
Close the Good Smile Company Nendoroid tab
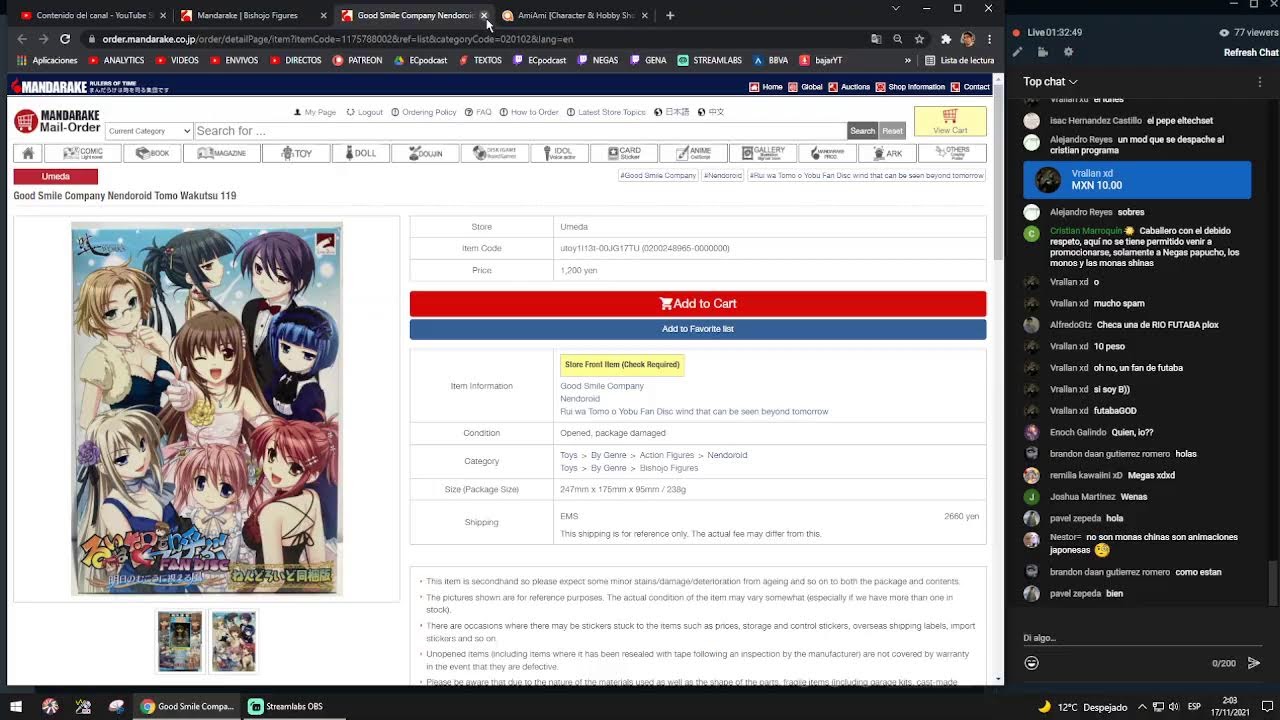tap(484, 15)
